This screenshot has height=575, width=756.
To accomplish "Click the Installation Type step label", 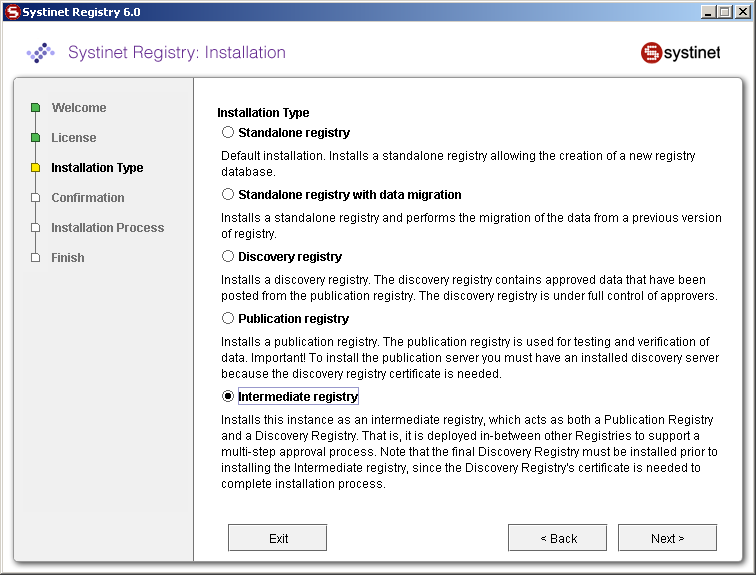I will point(97,168).
